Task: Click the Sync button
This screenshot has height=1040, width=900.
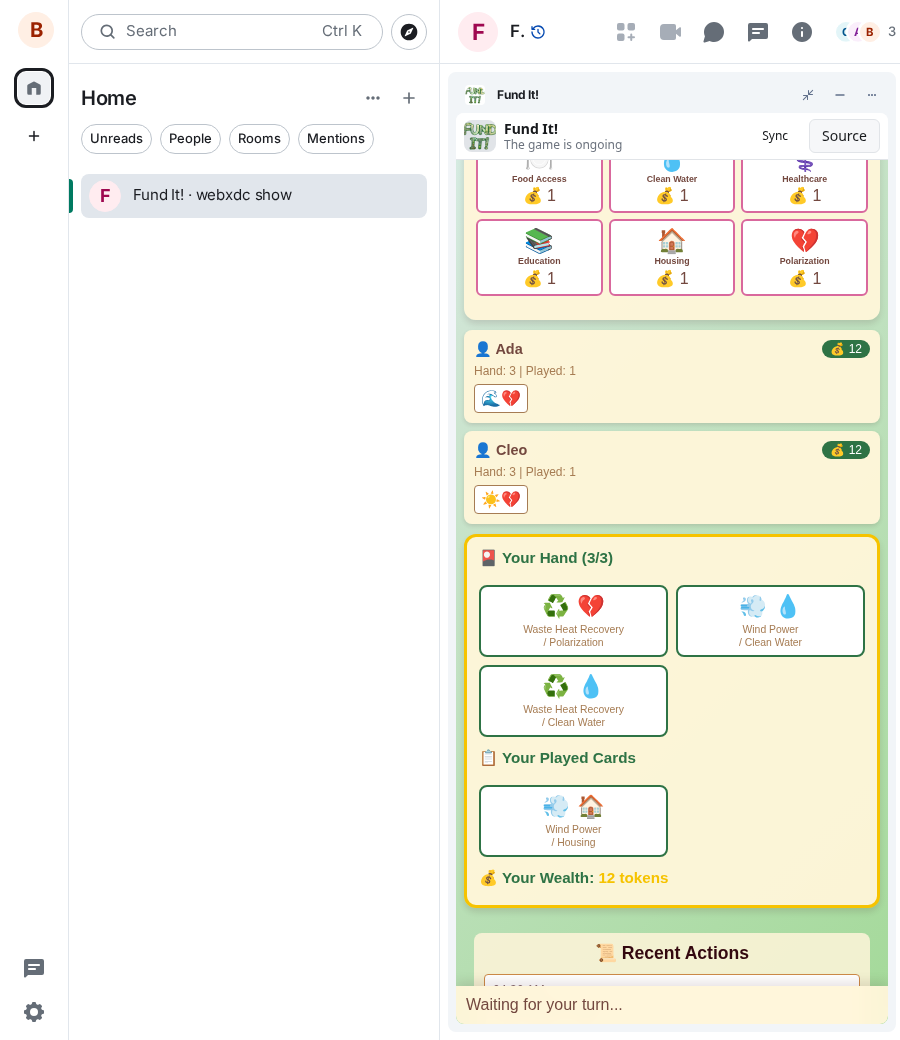Action: point(775,136)
